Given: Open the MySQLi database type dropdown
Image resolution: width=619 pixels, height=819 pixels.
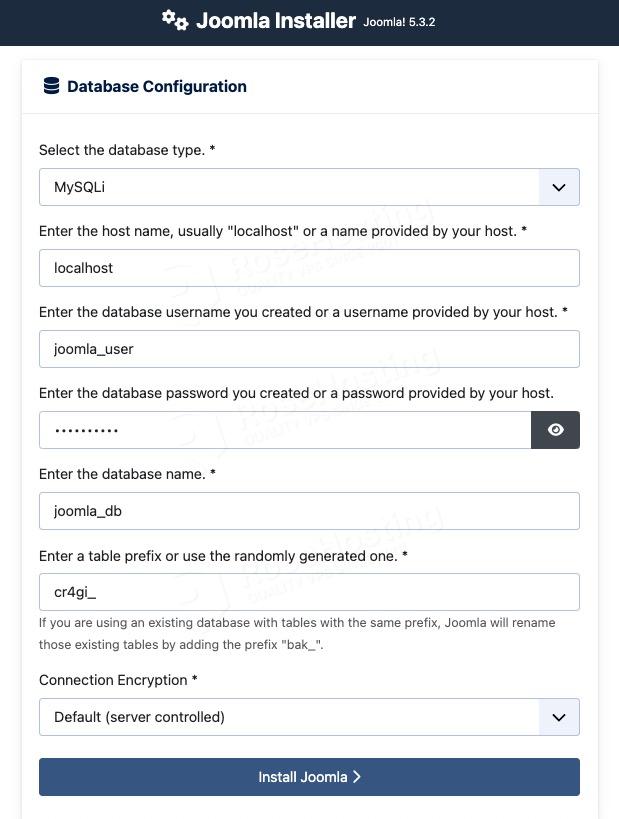Looking at the screenshot, I should 290,187.
